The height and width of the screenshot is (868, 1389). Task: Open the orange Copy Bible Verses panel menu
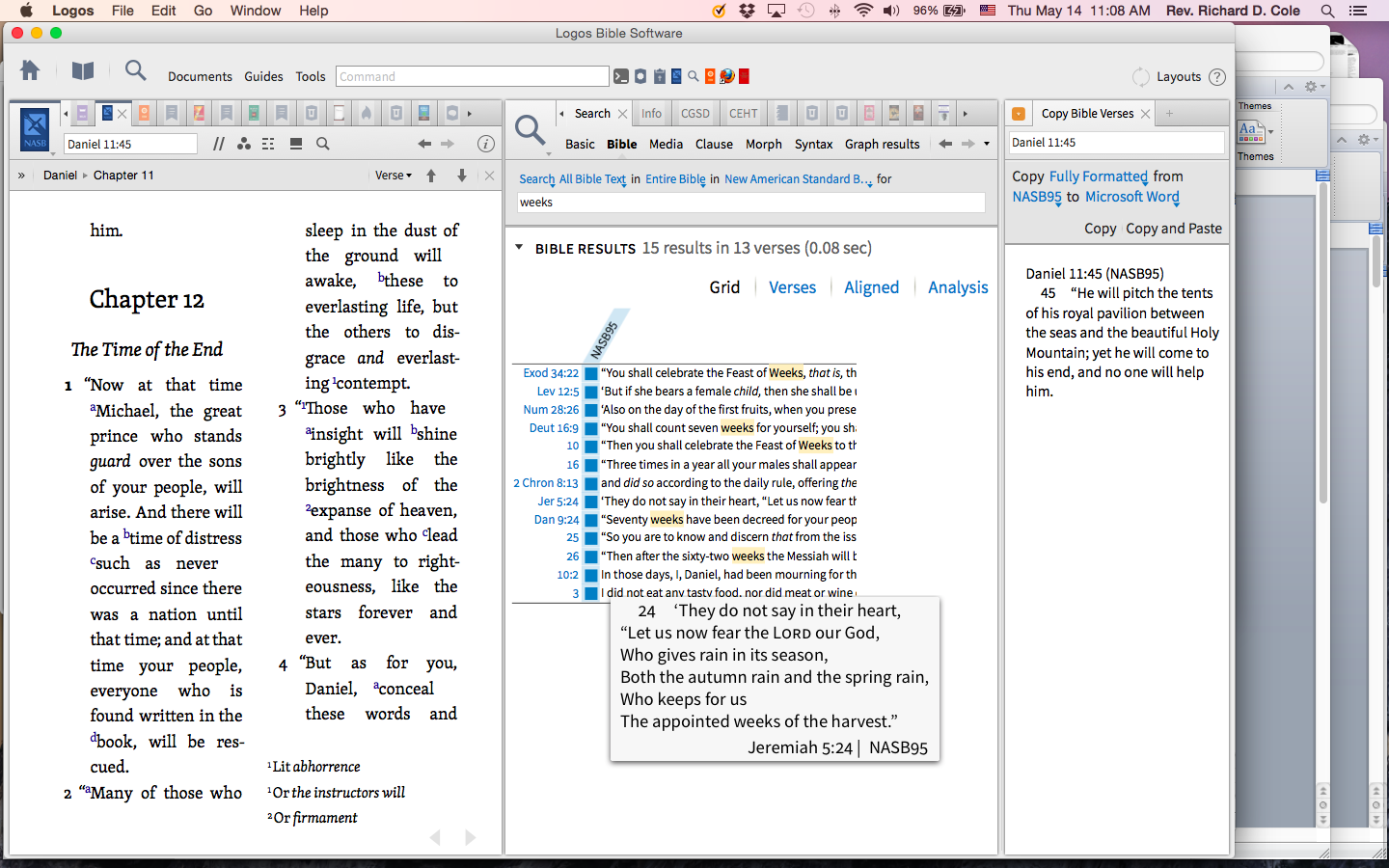[x=1019, y=114]
